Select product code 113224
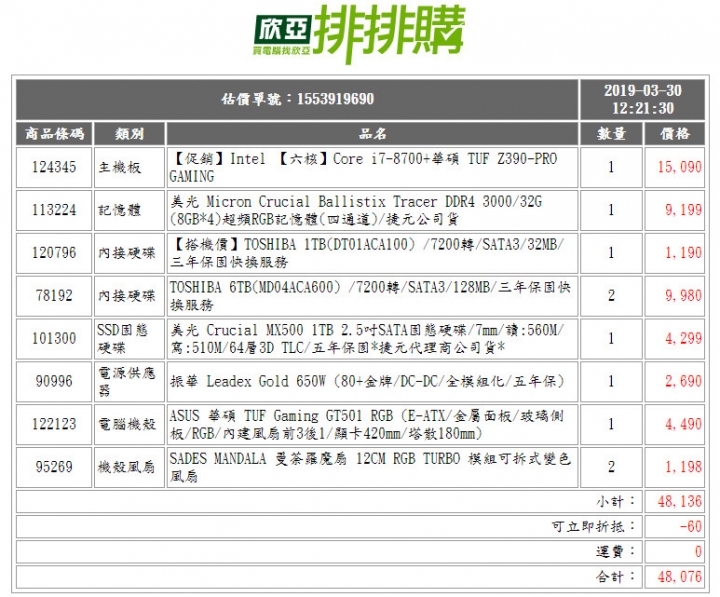 54,210
